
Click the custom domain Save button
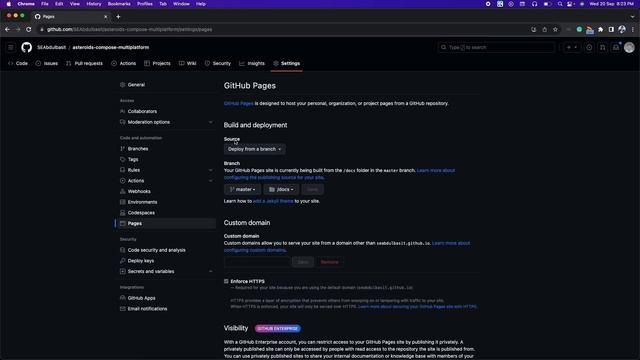pyautogui.click(x=303, y=262)
